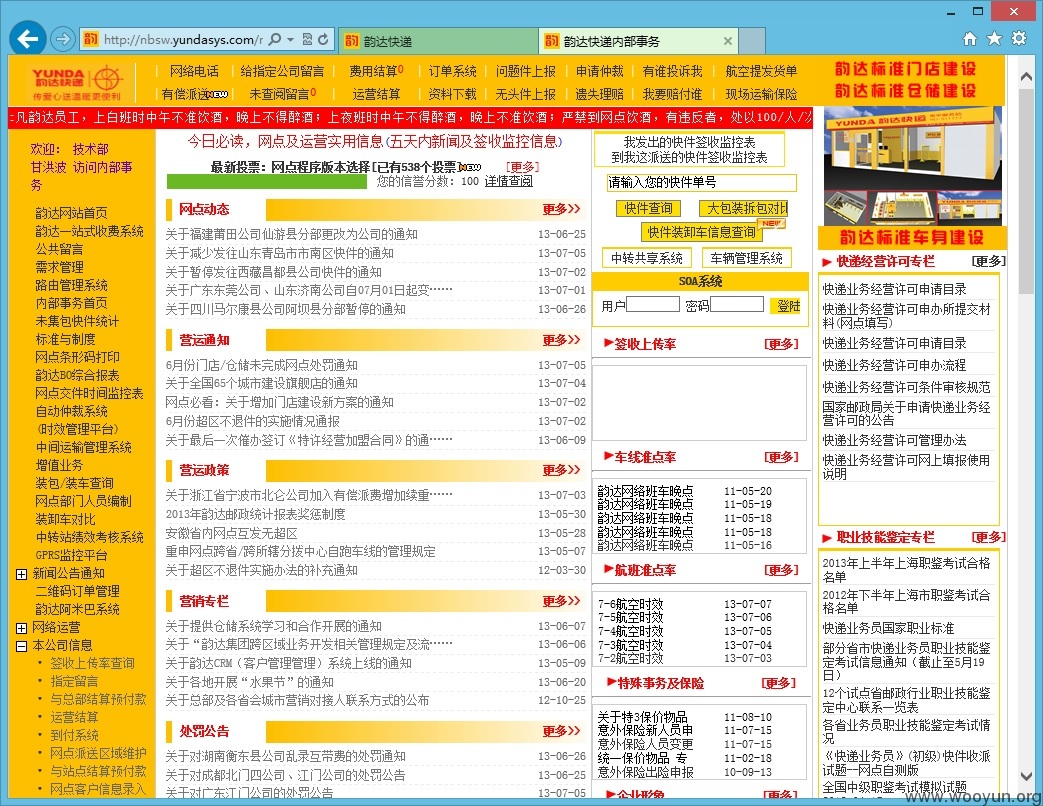Click the search magnifier in address bar
The image size is (1043, 806).
[275, 39]
